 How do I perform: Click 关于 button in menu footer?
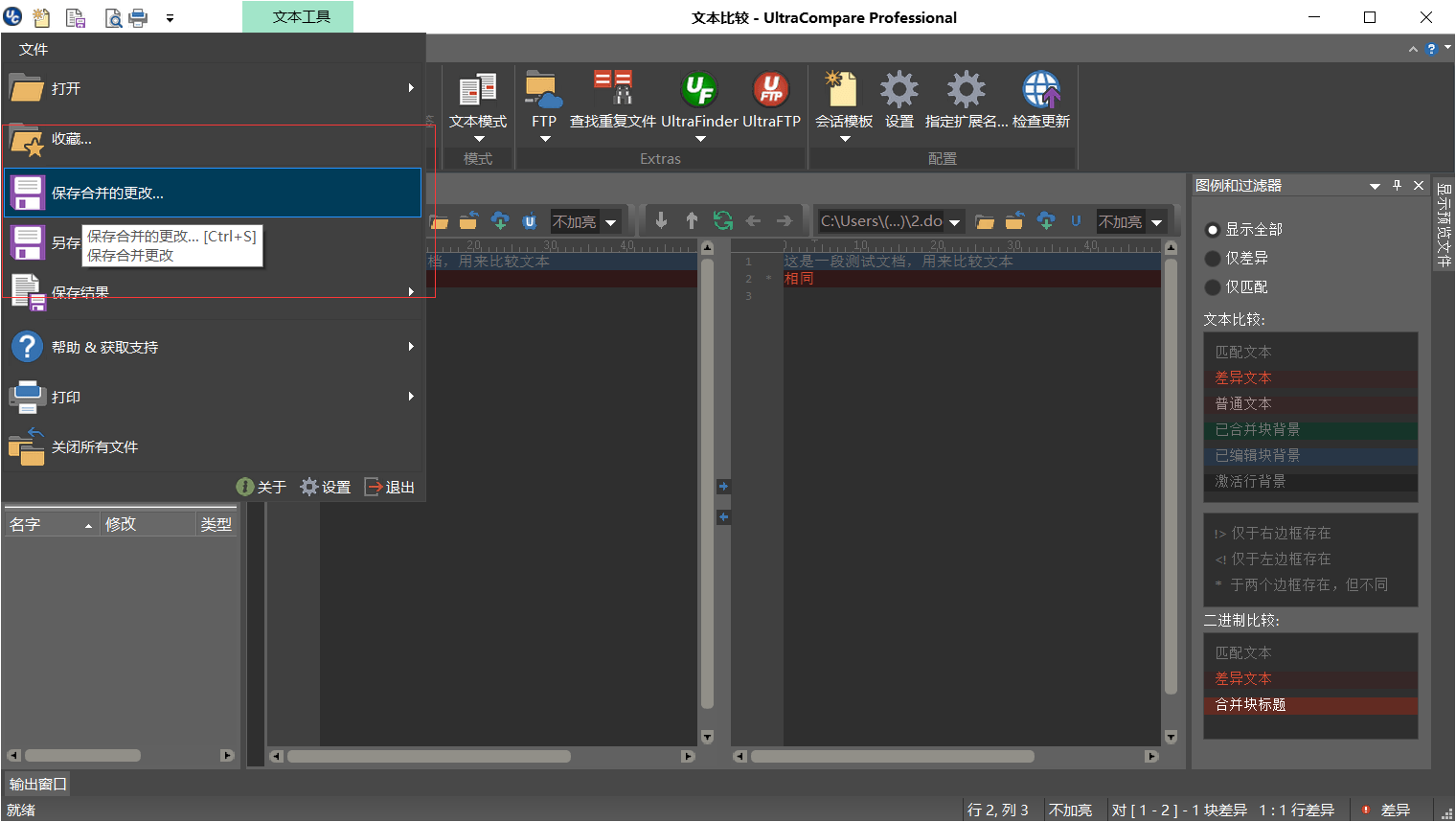point(262,487)
